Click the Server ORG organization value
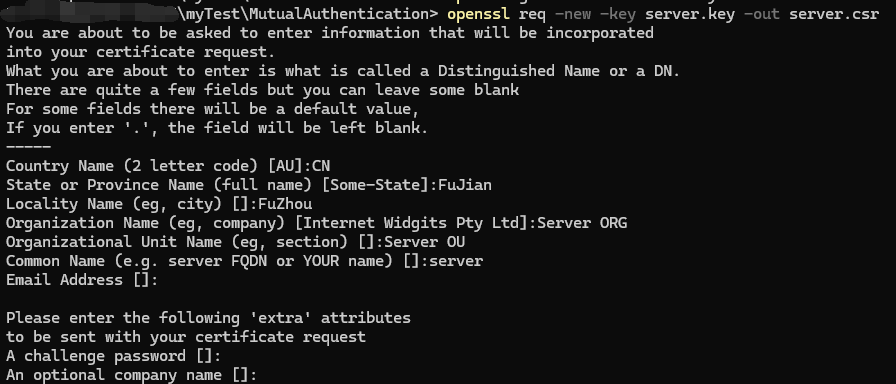This screenshot has width=896, height=384. [582, 223]
